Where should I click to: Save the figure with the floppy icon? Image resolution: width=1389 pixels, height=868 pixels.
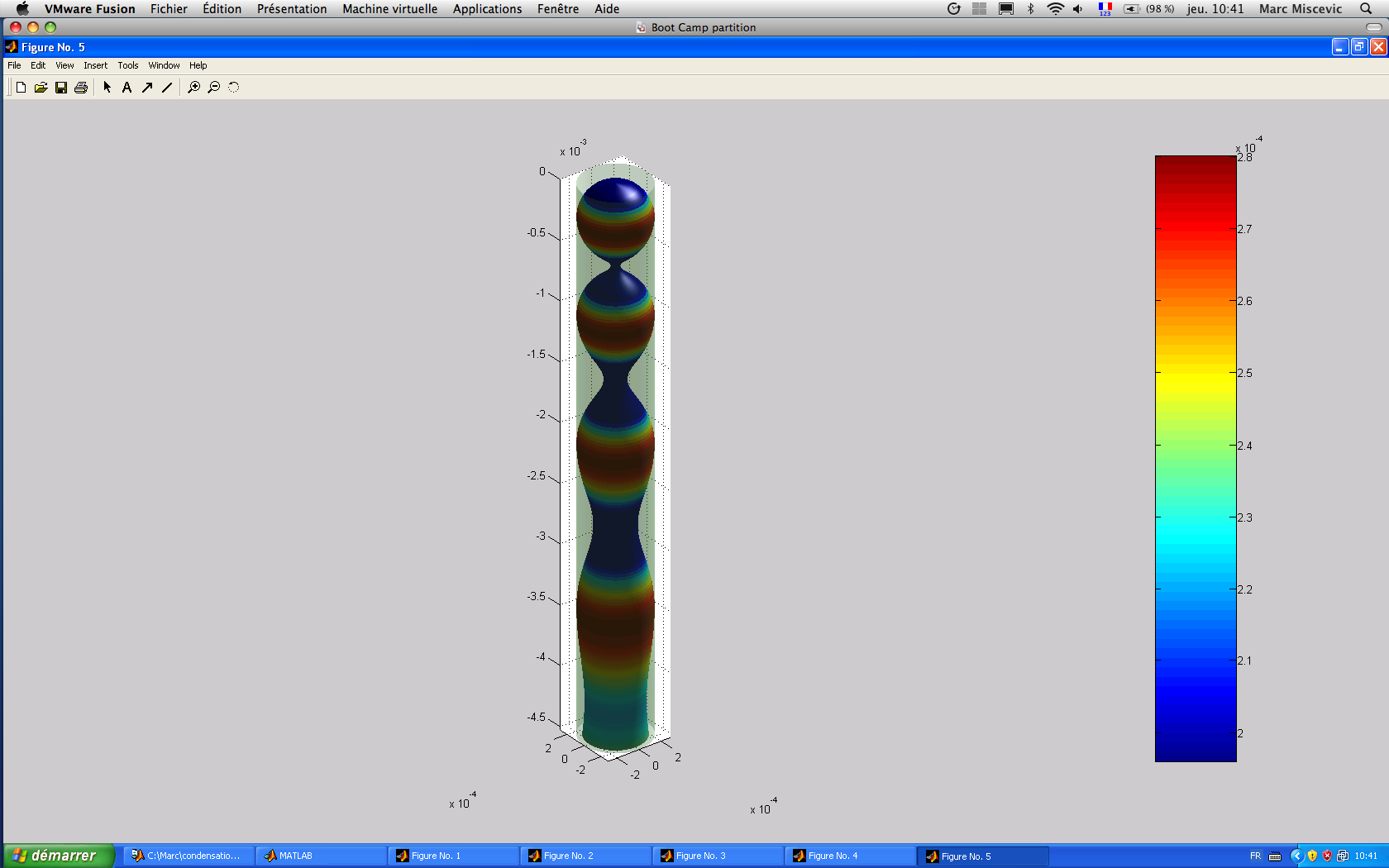[x=60, y=88]
